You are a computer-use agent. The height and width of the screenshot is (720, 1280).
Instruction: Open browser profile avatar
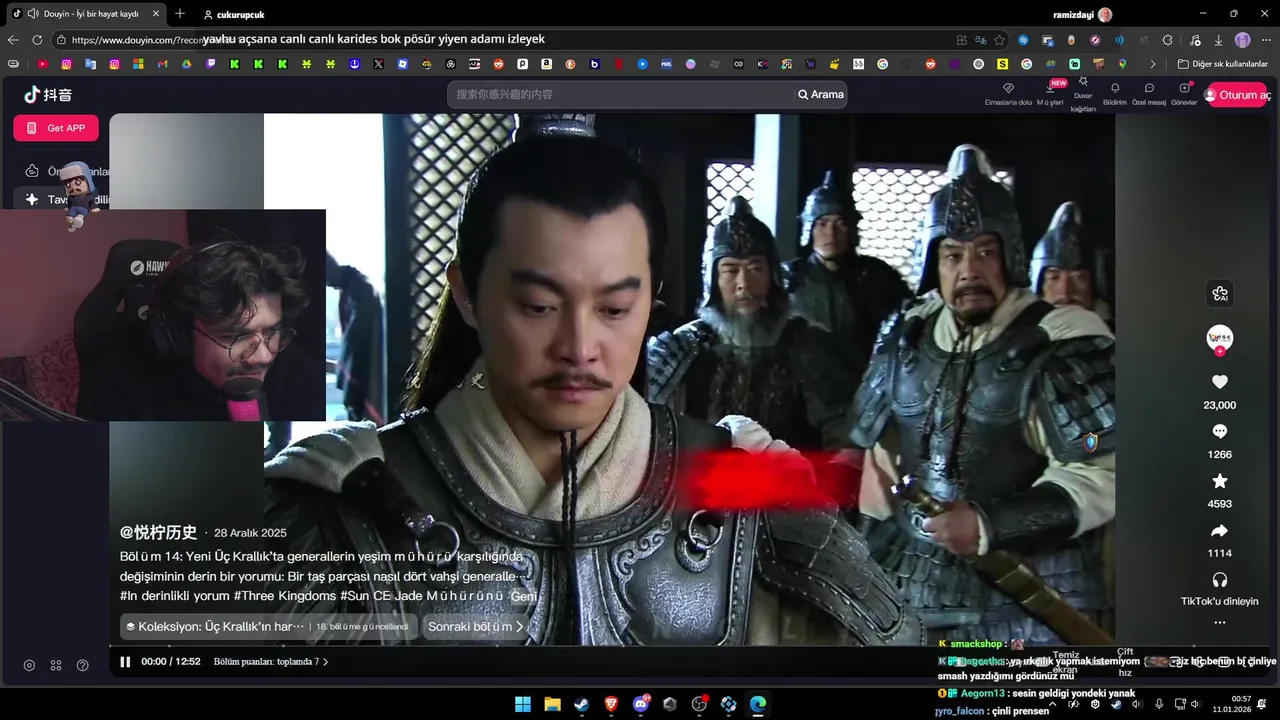coord(1242,40)
